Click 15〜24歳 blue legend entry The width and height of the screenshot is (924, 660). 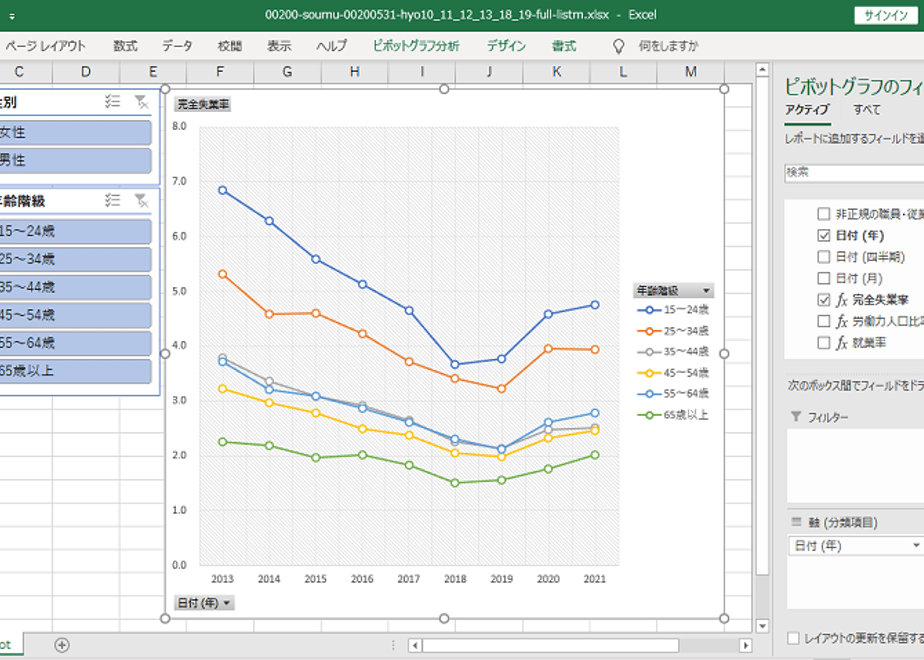tap(673, 309)
